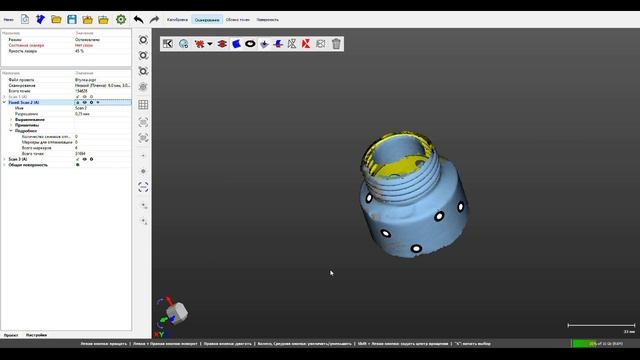Click the grey box icon before trash

point(320,44)
